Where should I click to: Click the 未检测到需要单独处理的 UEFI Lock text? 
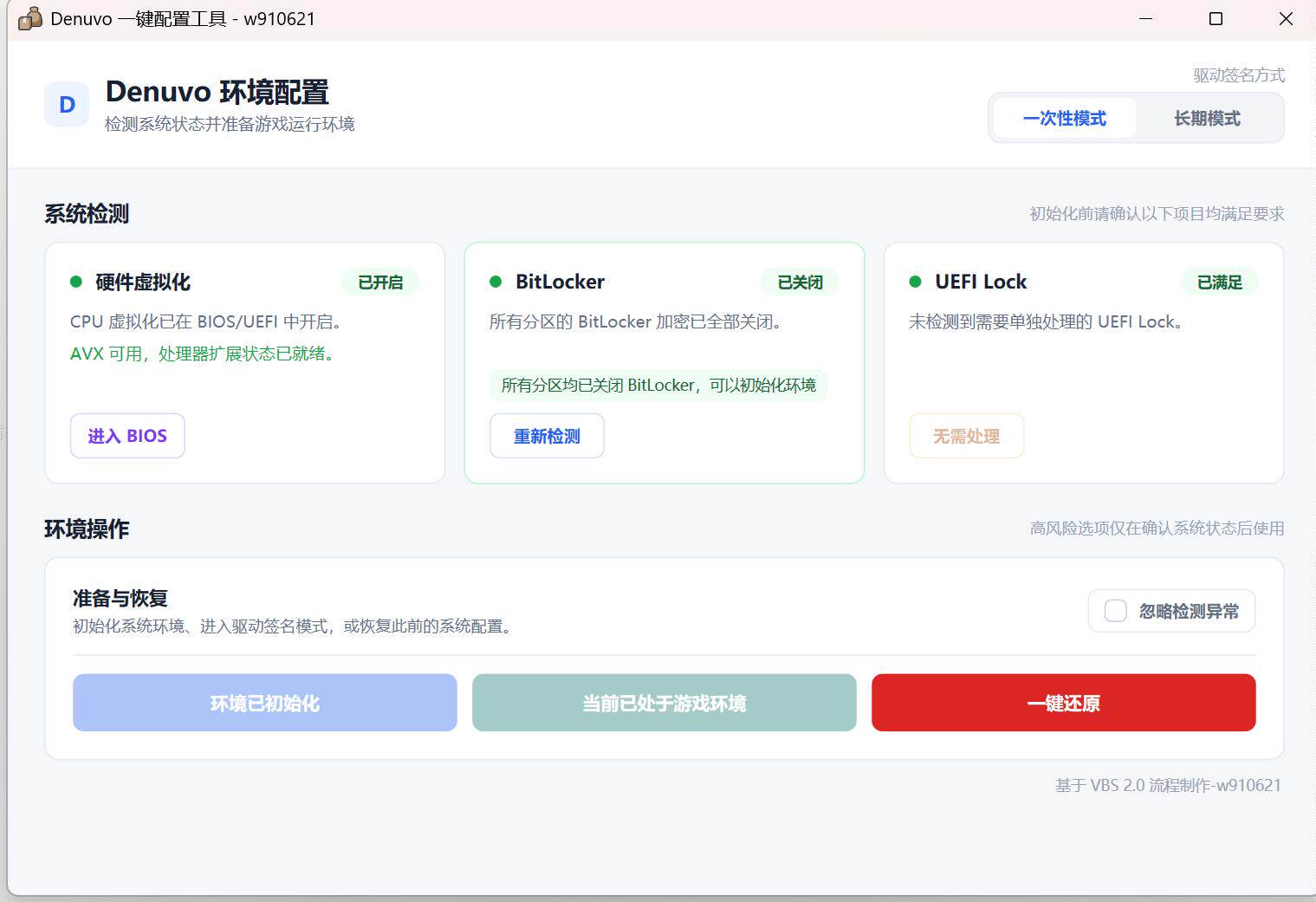pyautogui.click(x=1046, y=321)
